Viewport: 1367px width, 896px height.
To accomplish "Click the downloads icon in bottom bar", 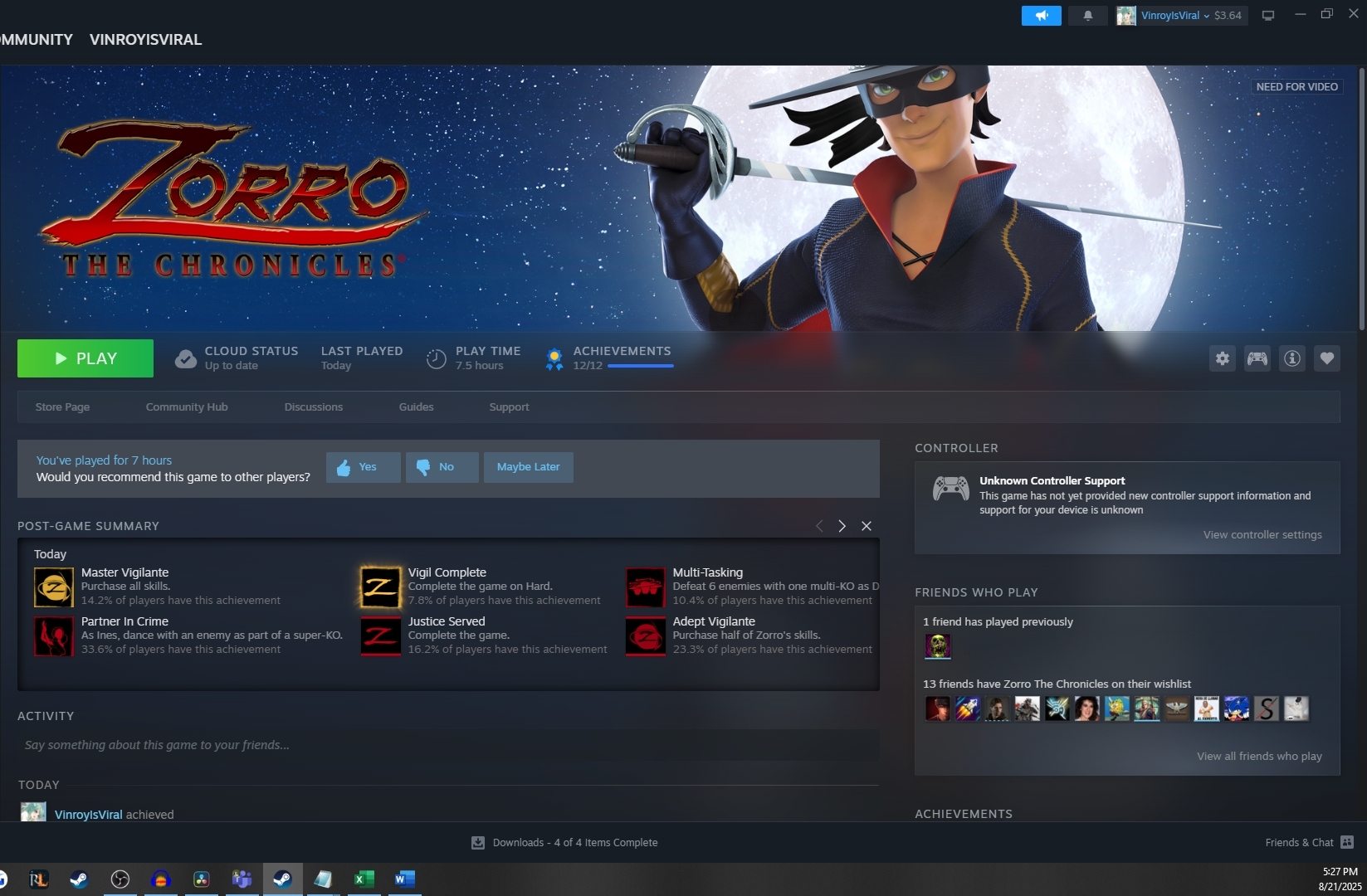I will pyautogui.click(x=478, y=843).
